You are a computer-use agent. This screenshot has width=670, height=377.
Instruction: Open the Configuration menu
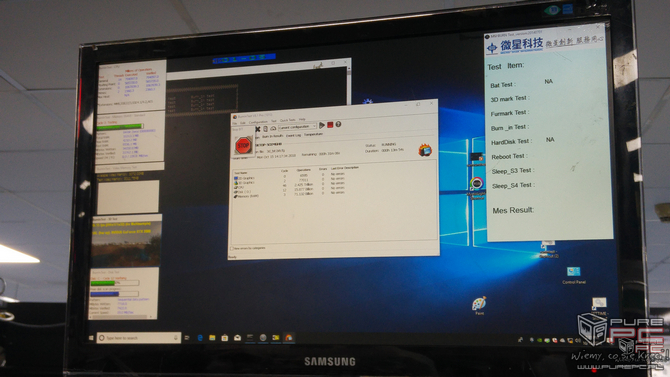pos(258,122)
